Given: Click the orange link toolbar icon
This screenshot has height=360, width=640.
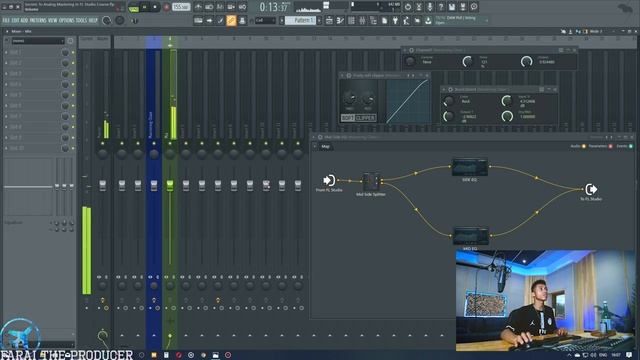Looking at the screenshot, I should click(x=231, y=20).
